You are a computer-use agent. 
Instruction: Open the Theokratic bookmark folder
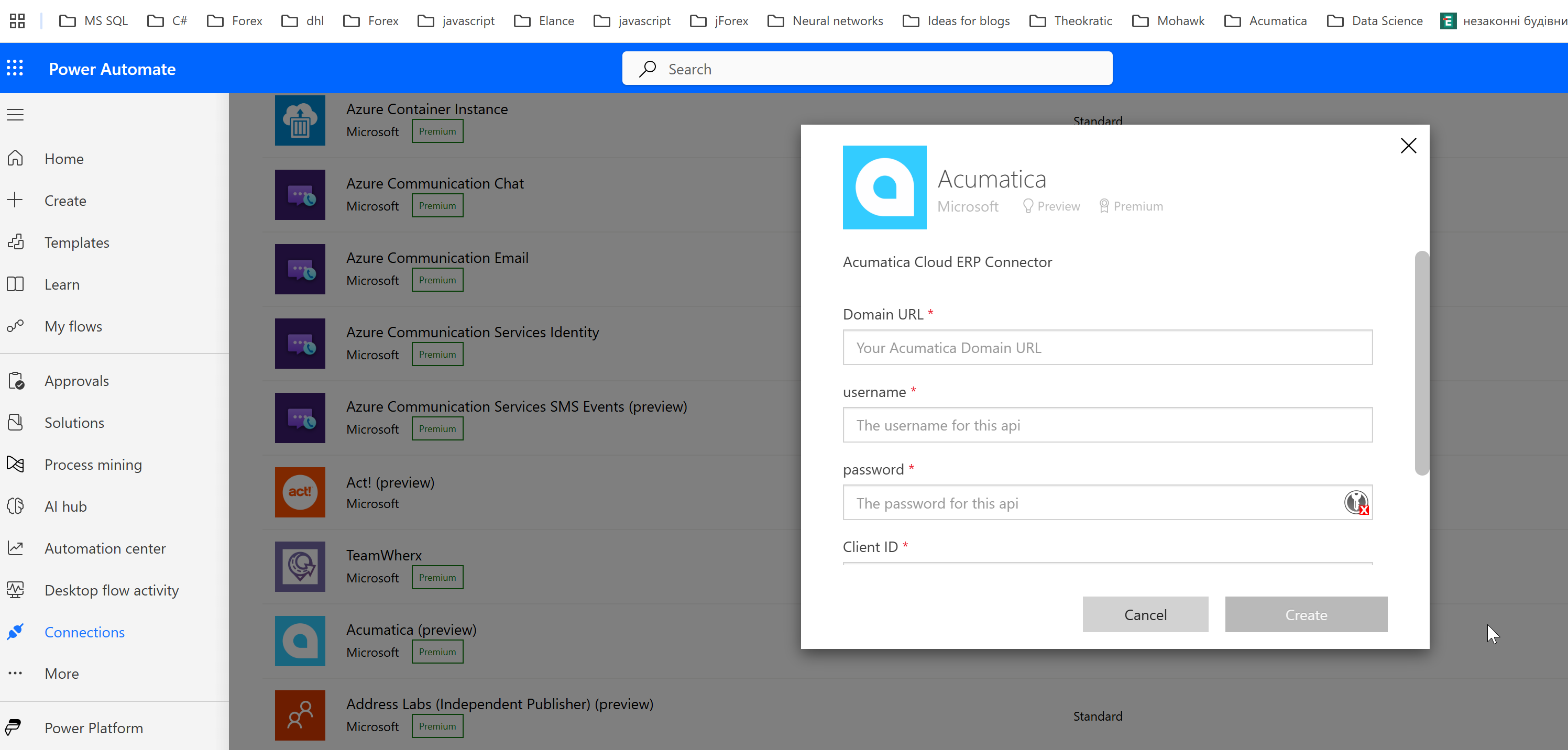(1071, 21)
